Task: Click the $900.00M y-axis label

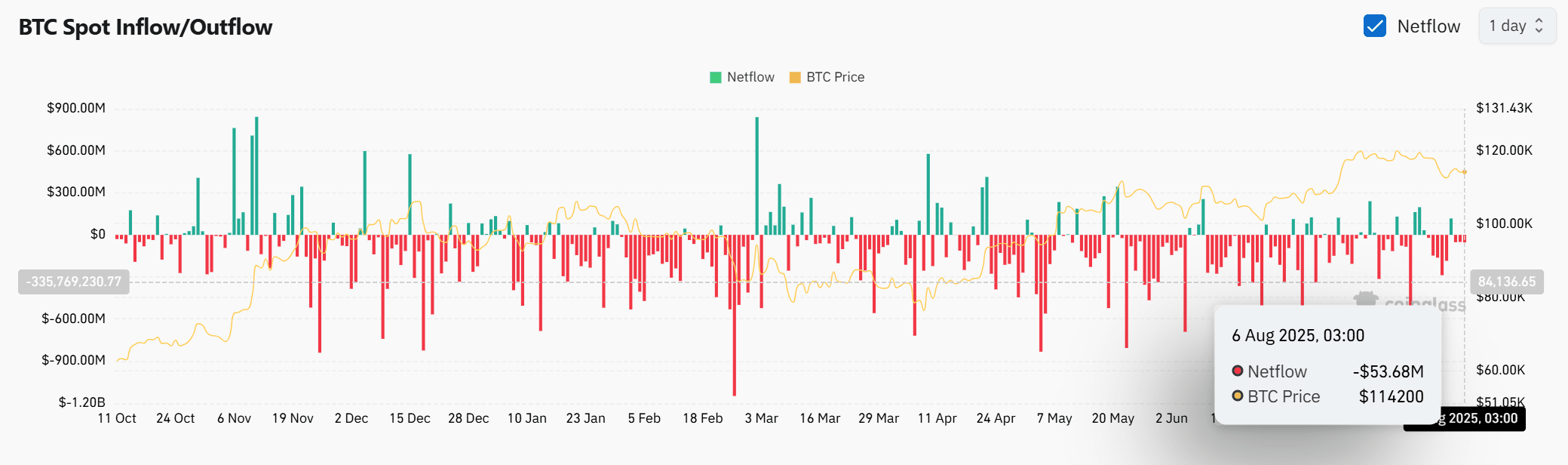Action: tap(76, 108)
